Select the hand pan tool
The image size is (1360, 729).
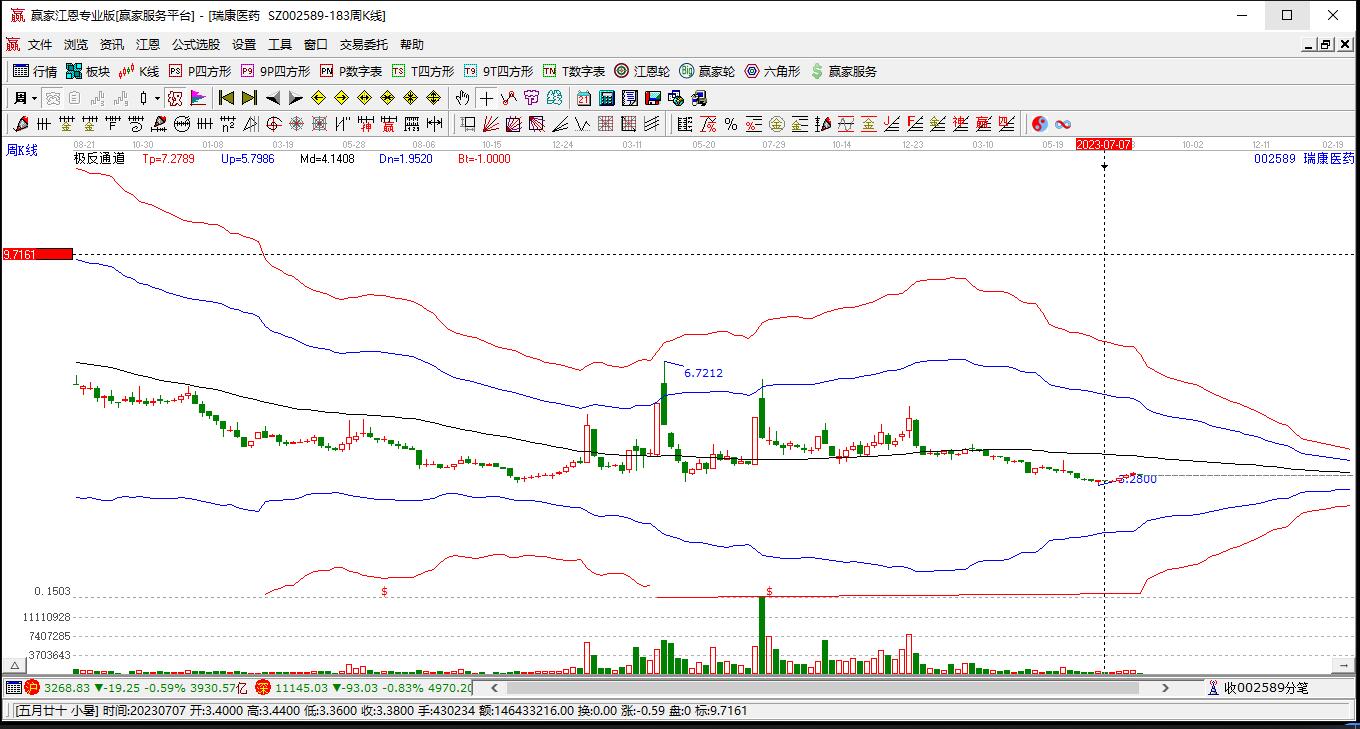tap(462, 98)
